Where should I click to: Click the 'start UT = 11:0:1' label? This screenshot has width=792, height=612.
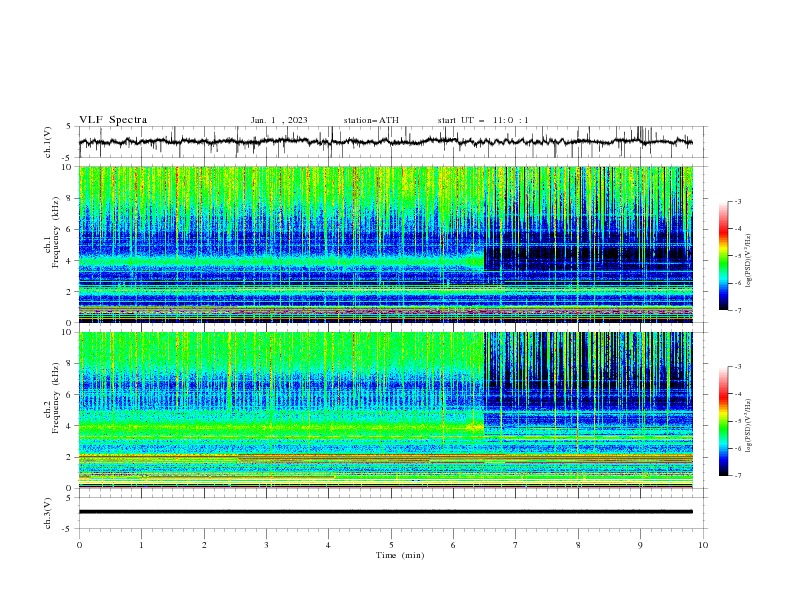[x=483, y=120]
